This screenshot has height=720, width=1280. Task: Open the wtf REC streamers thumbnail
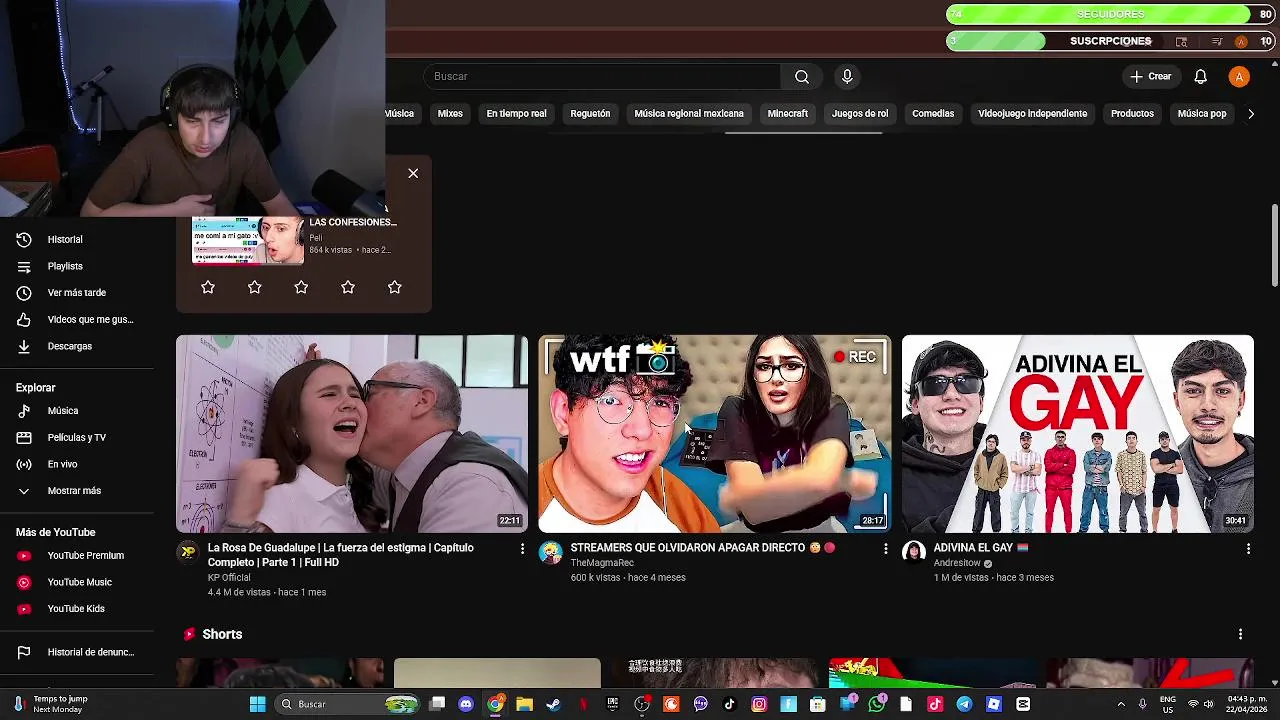point(715,433)
